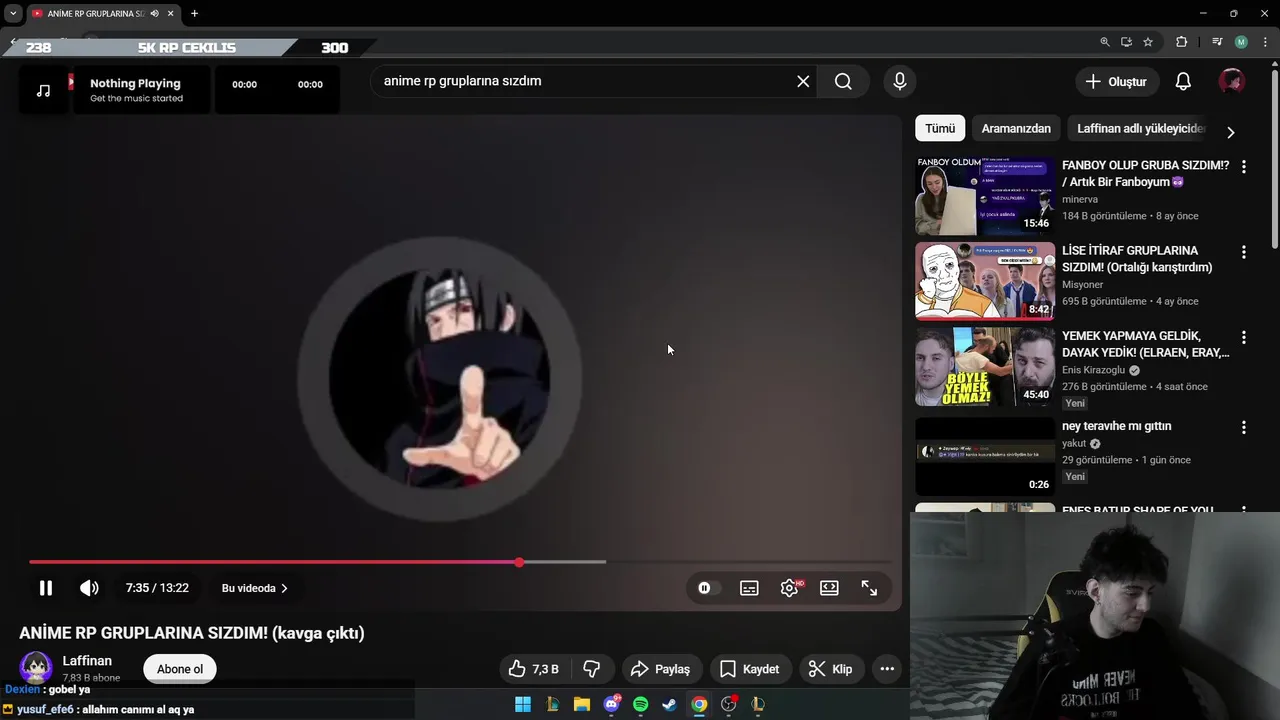Click the music note widget icon
This screenshot has width=1280, height=720.
pos(43,90)
